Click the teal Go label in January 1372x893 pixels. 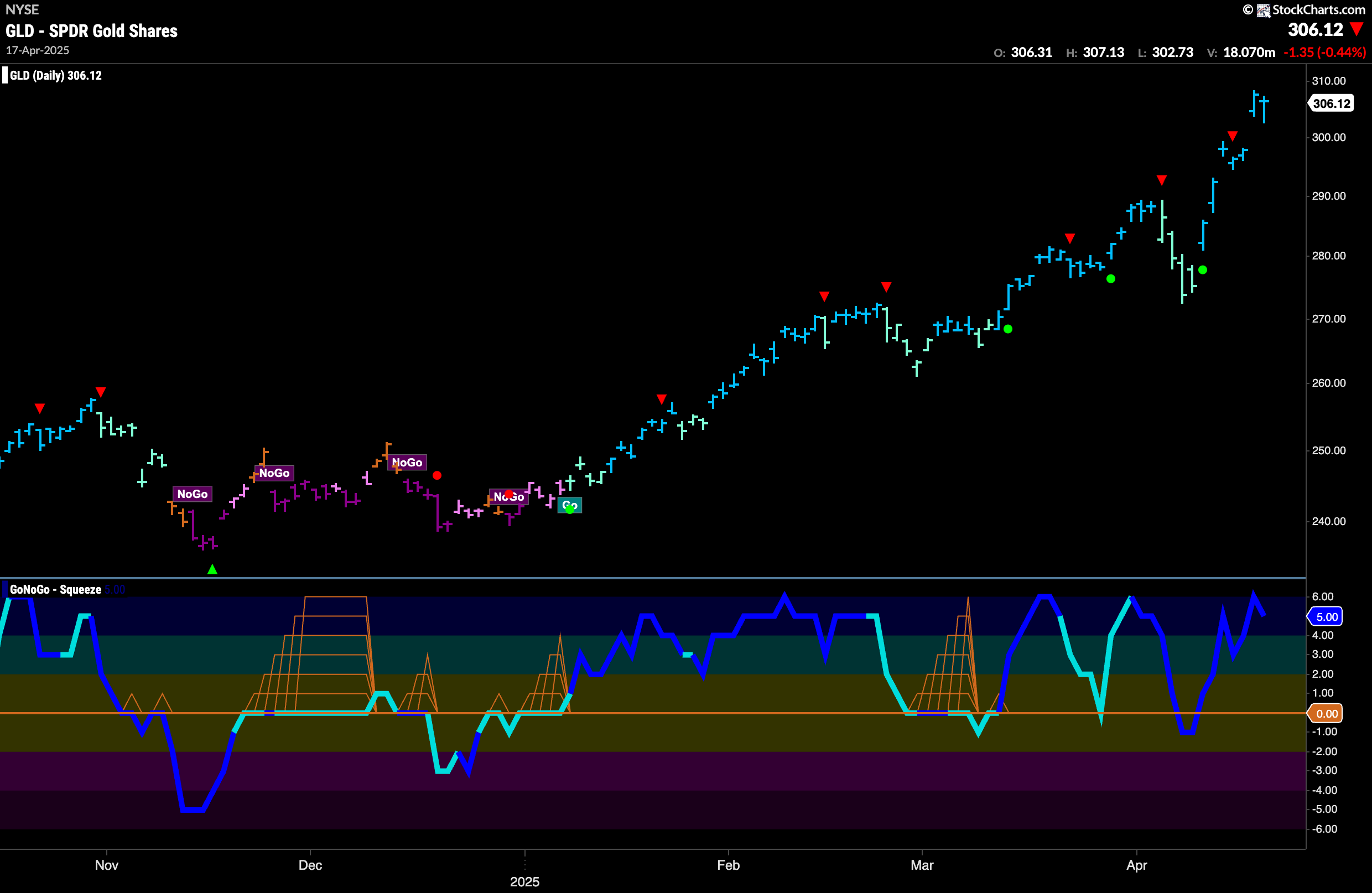[x=570, y=506]
